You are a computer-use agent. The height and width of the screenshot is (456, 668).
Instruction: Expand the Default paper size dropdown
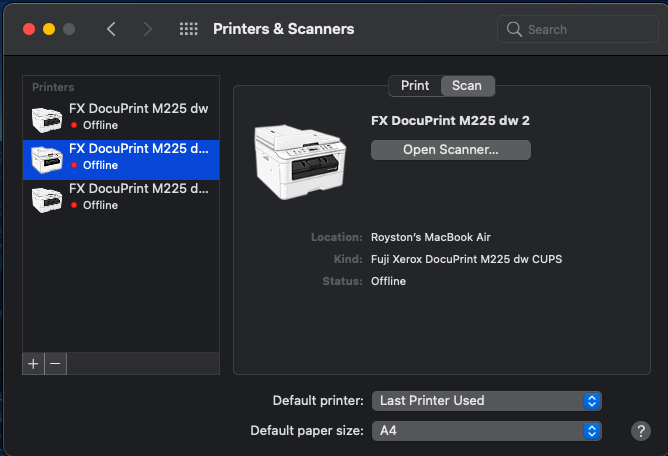(486, 431)
